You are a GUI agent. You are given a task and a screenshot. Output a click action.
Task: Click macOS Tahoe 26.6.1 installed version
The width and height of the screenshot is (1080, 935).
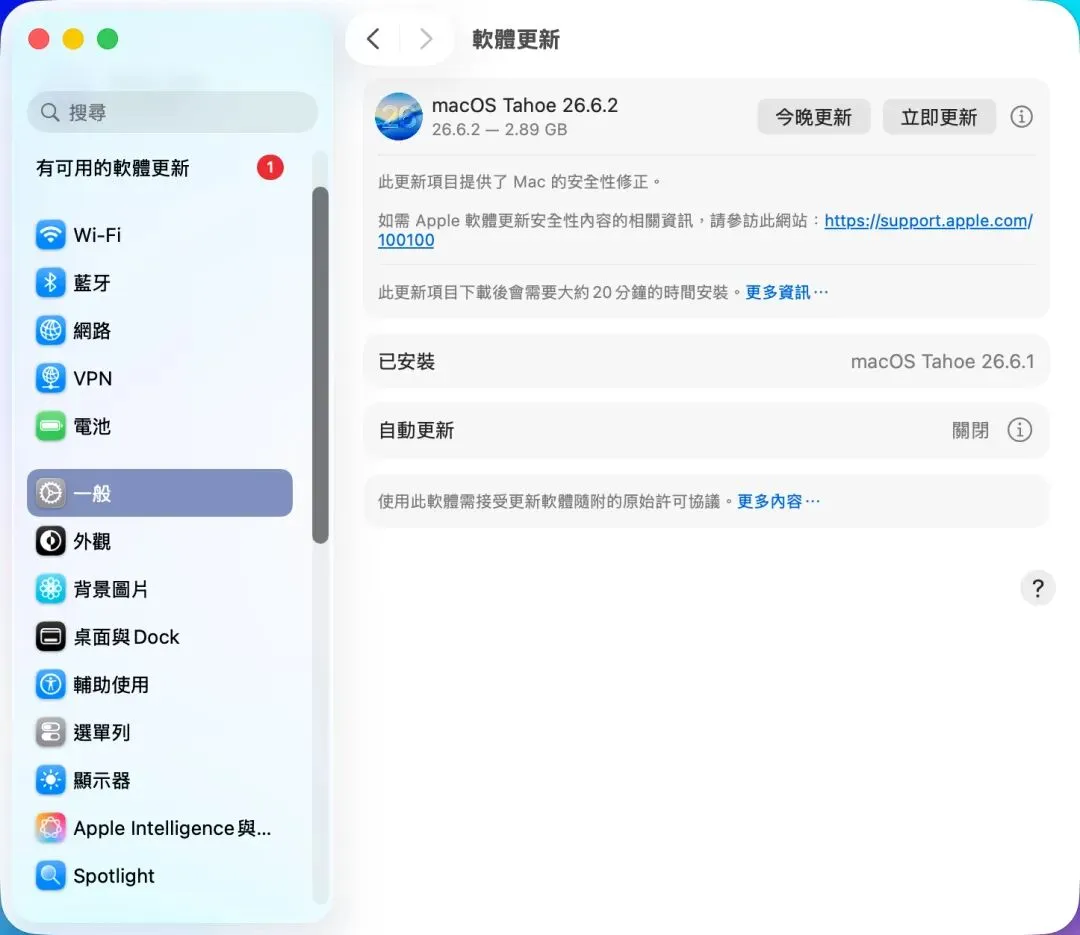942,361
